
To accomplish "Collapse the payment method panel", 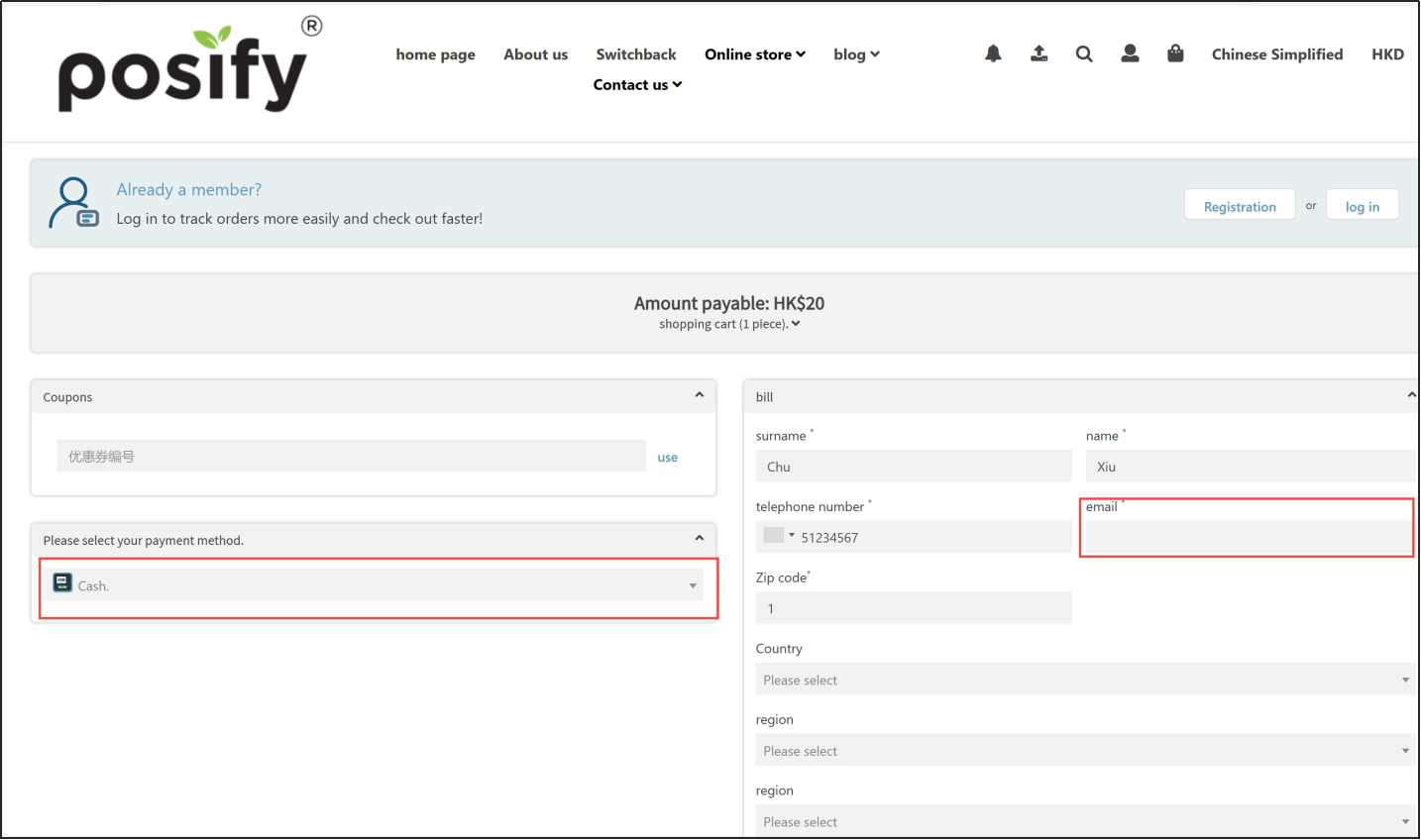I will (x=699, y=539).
